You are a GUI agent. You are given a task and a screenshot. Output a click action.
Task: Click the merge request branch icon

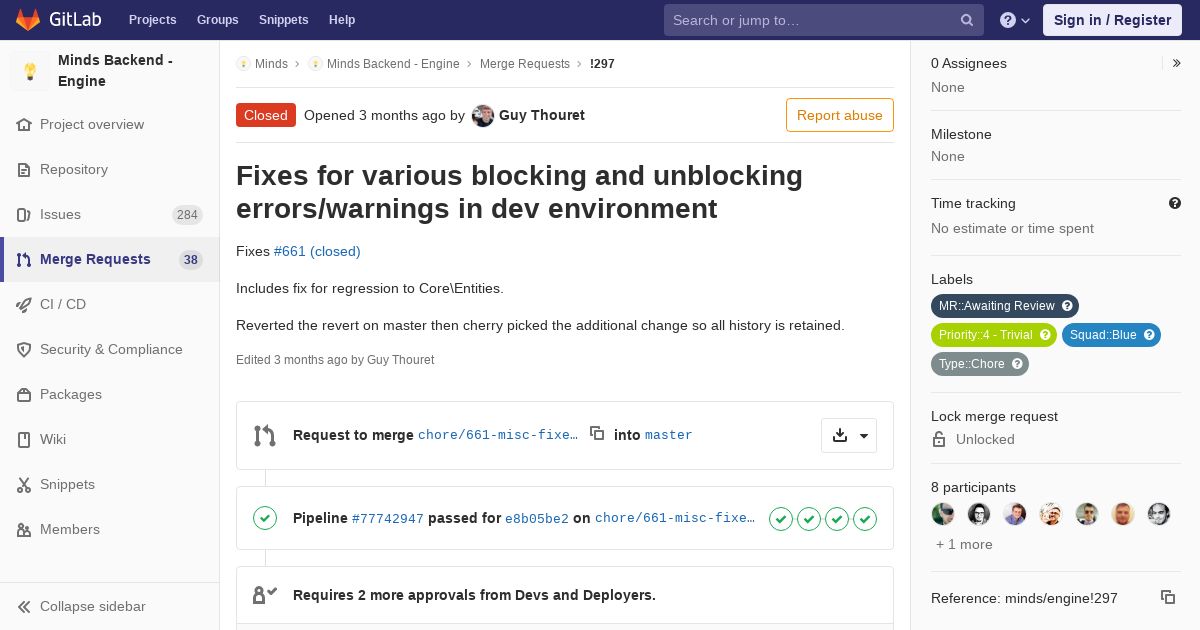[265, 435]
